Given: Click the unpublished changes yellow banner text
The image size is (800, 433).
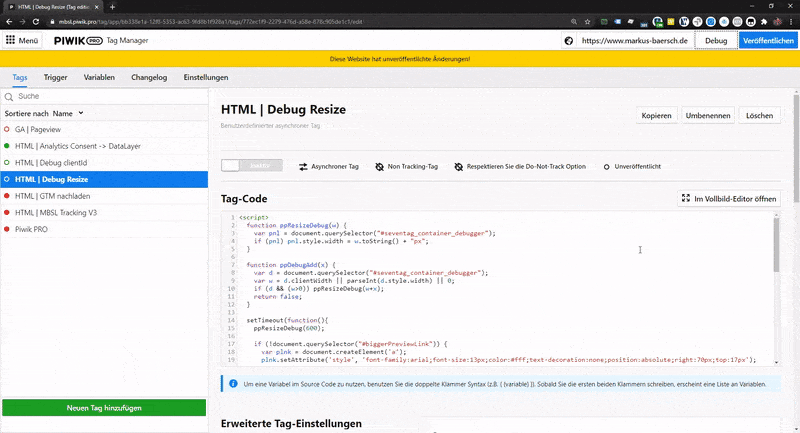Looking at the screenshot, I should pos(400,59).
